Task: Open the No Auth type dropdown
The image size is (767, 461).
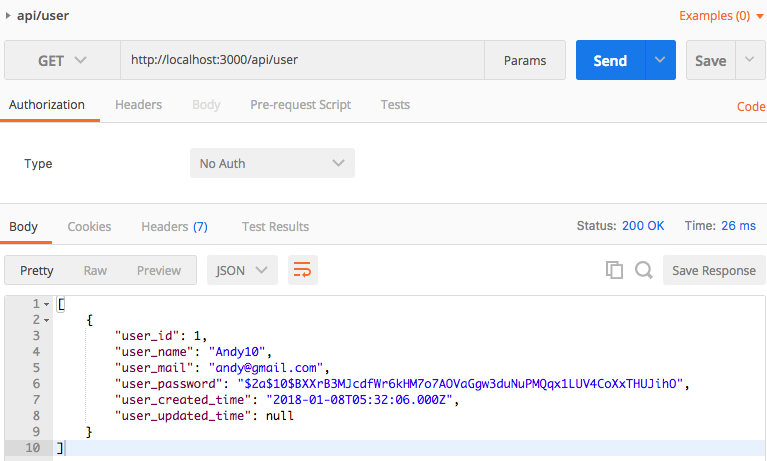Action: pyautogui.click(x=272, y=163)
